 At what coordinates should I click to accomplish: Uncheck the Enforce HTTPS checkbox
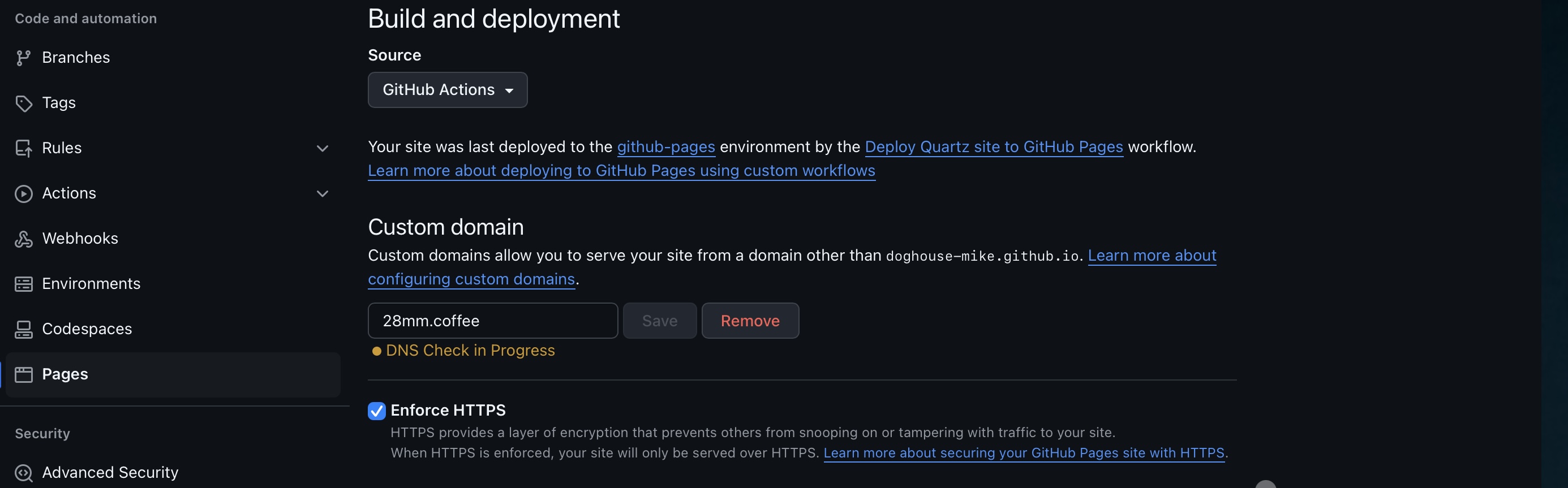[x=377, y=411]
